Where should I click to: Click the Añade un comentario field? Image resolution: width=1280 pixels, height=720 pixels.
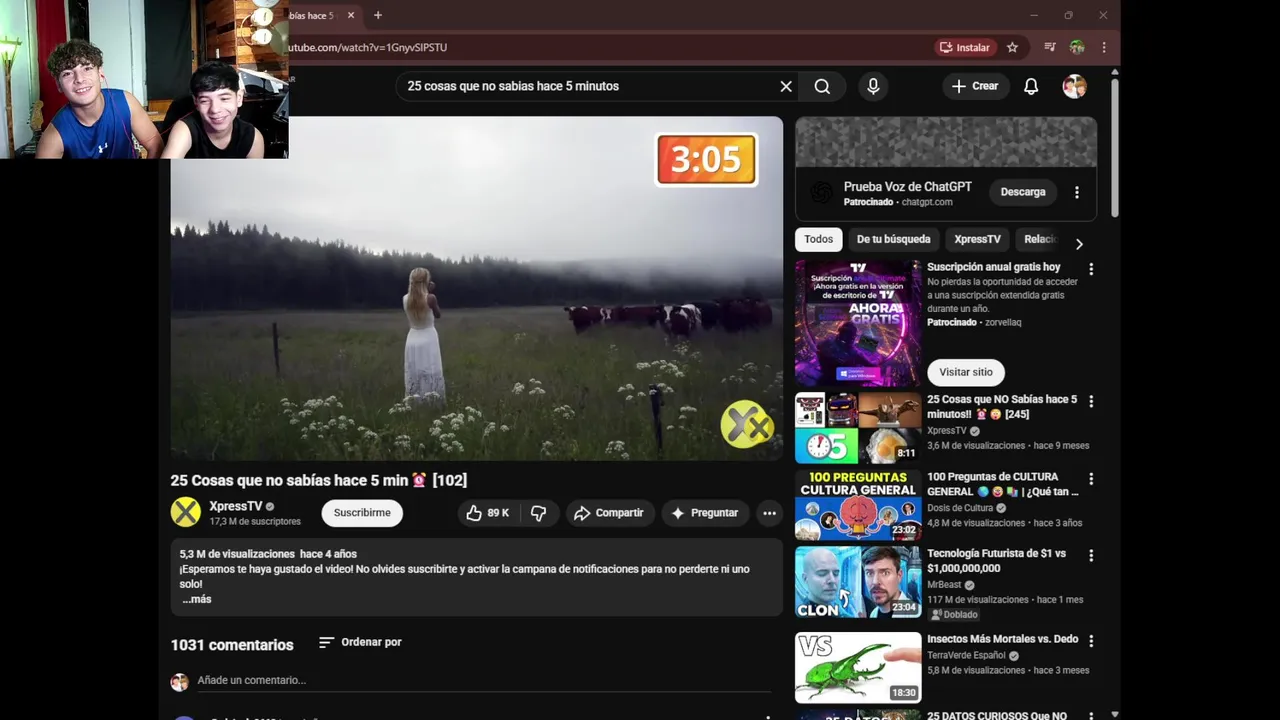pos(484,680)
